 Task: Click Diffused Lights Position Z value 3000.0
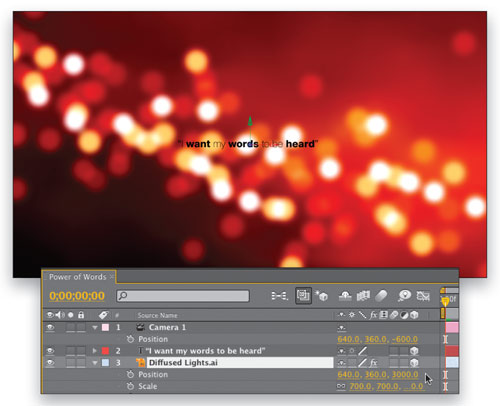pyautogui.click(x=405, y=375)
